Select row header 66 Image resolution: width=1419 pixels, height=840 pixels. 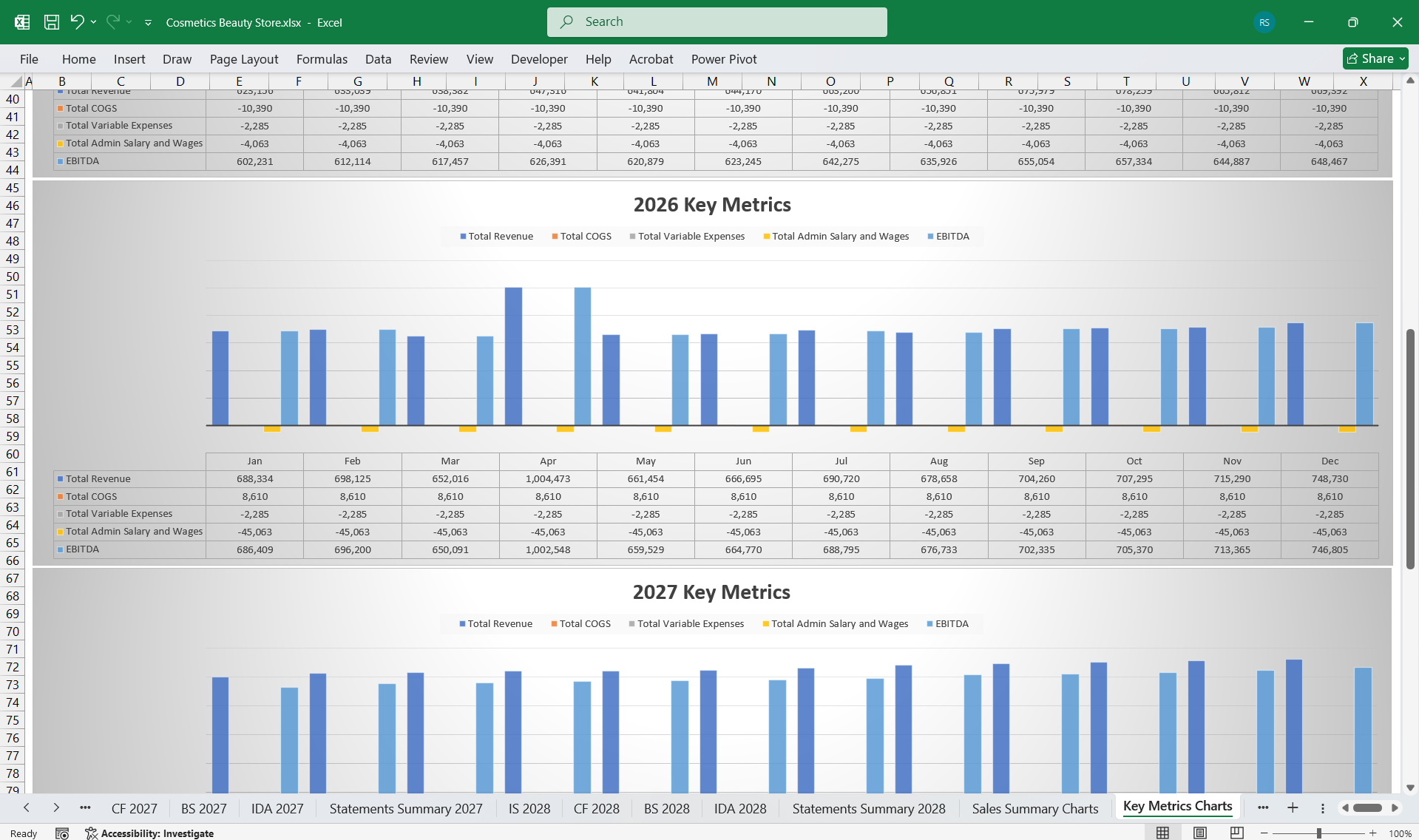coord(13,560)
